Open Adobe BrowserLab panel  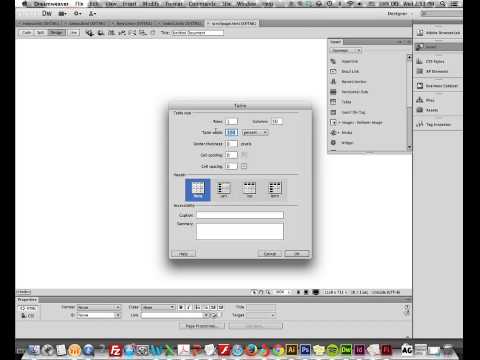coord(438,33)
